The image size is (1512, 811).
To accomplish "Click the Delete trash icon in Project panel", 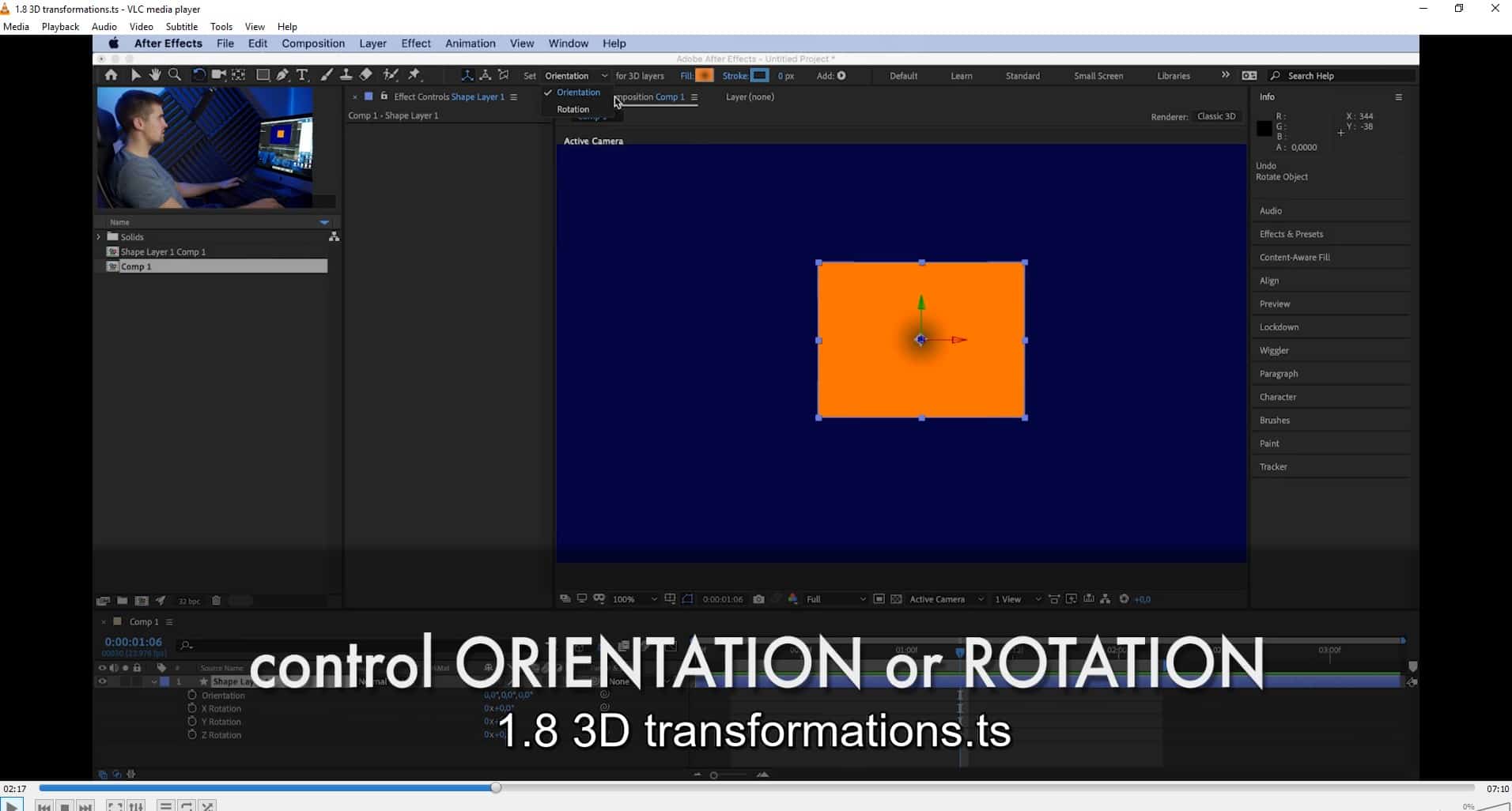I will [x=216, y=601].
